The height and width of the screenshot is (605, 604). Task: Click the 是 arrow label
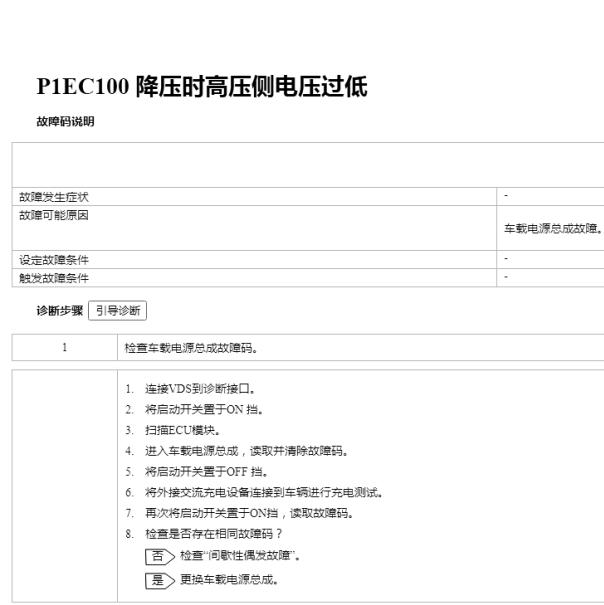coord(160,581)
